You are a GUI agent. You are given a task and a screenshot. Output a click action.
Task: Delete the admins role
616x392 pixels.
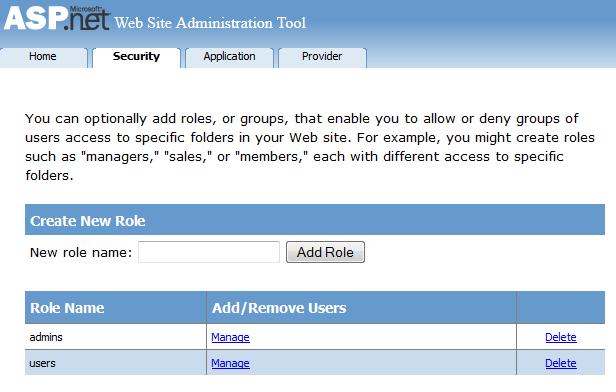pos(561,337)
